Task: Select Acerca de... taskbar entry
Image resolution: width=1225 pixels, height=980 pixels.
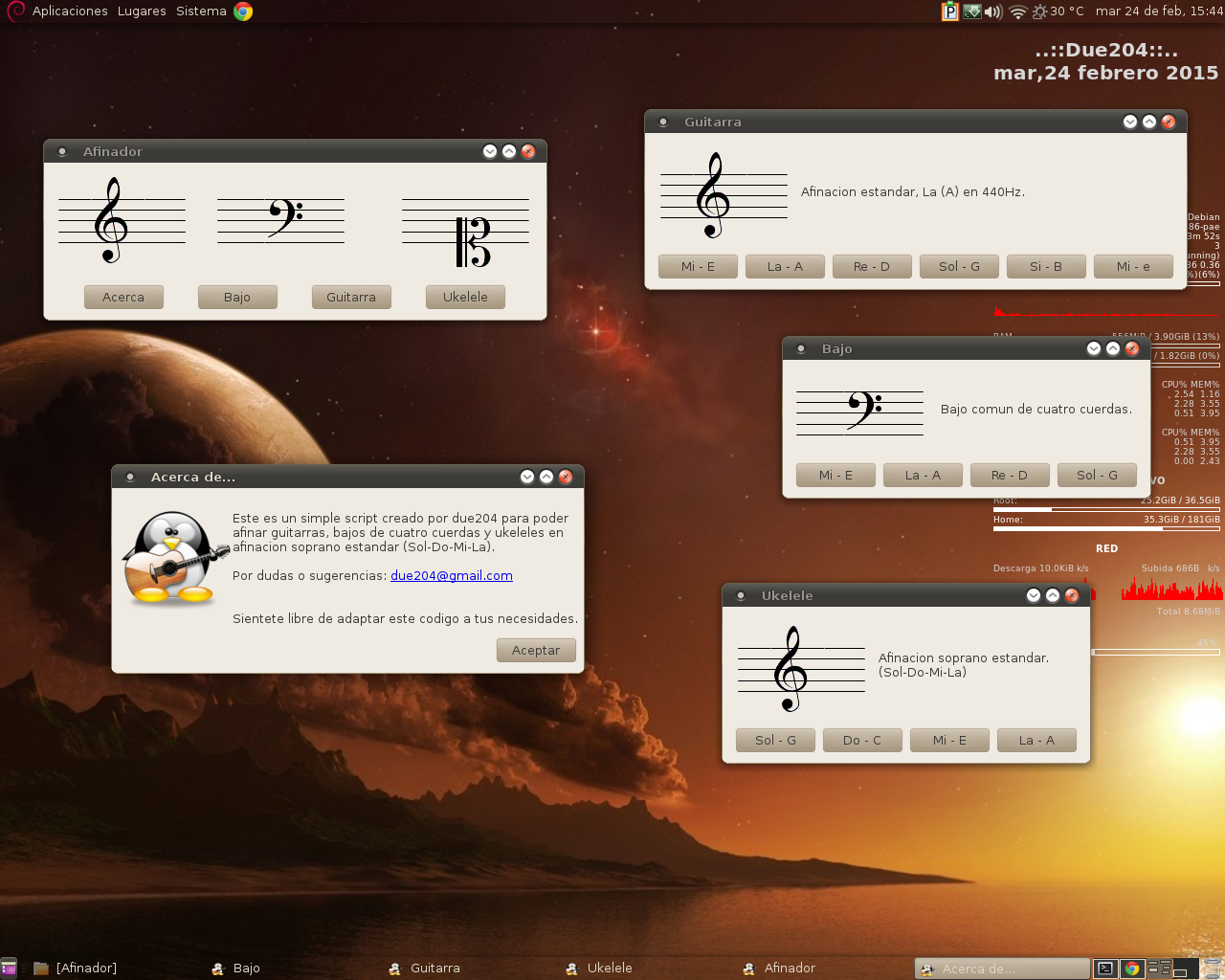Action: 1002,969
